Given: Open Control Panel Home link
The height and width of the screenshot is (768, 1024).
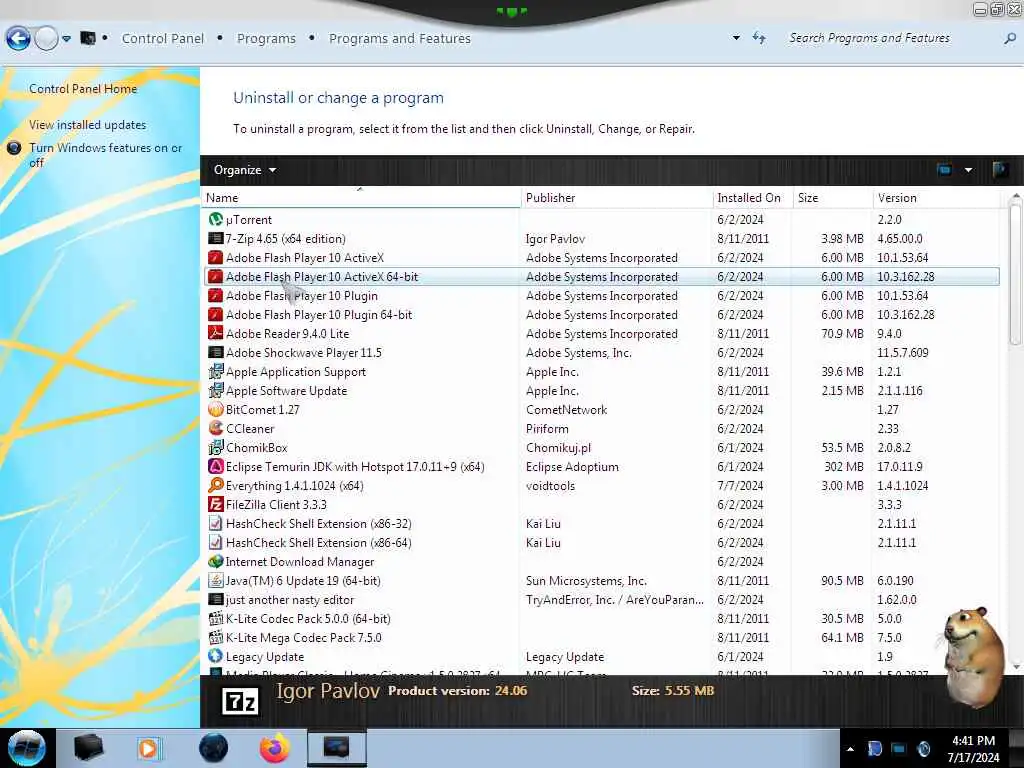Looking at the screenshot, I should (83, 89).
